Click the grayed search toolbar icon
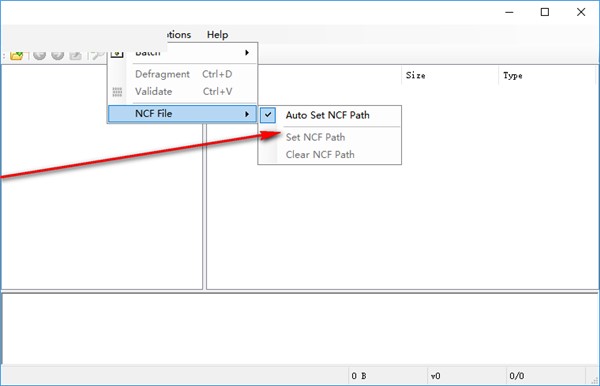Viewport: 600px width, 386px height. [x=97, y=55]
